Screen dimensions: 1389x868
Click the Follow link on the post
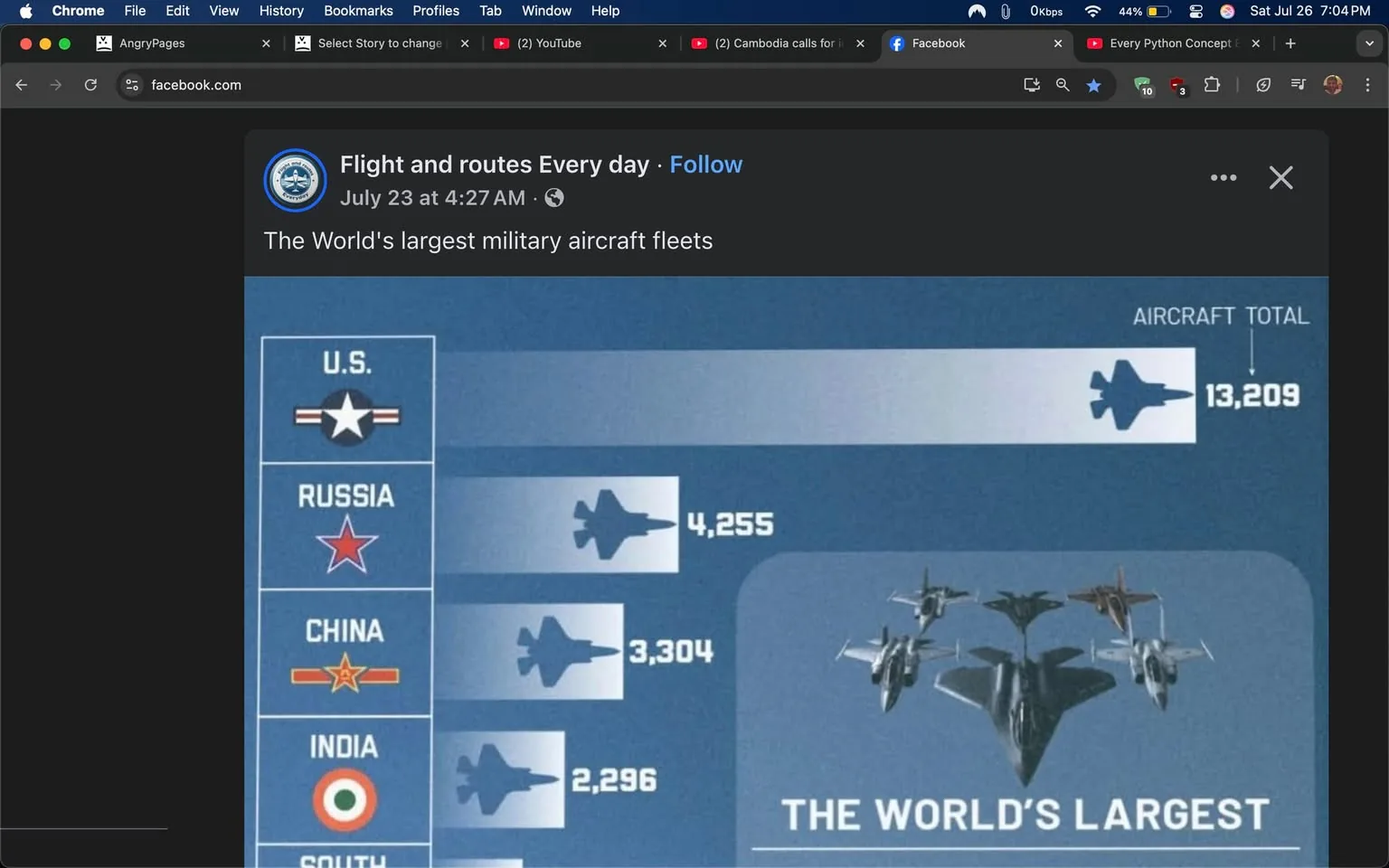click(x=705, y=164)
